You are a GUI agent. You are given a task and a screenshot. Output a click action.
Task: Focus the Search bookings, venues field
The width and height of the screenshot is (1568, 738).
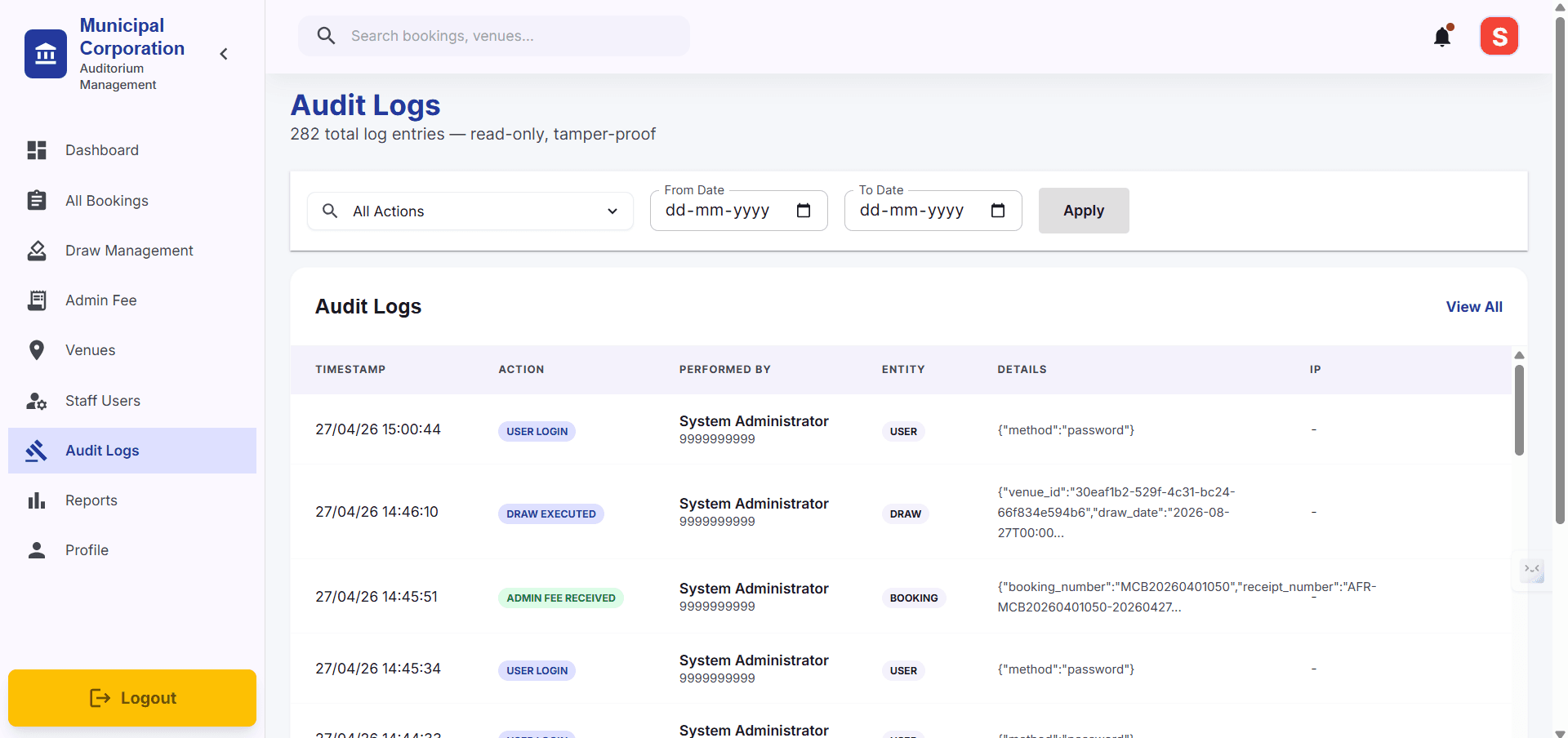click(x=494, y=36)
